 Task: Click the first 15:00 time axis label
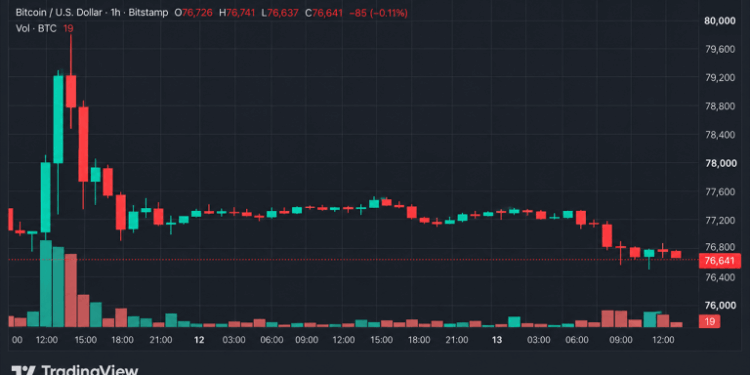85,340
